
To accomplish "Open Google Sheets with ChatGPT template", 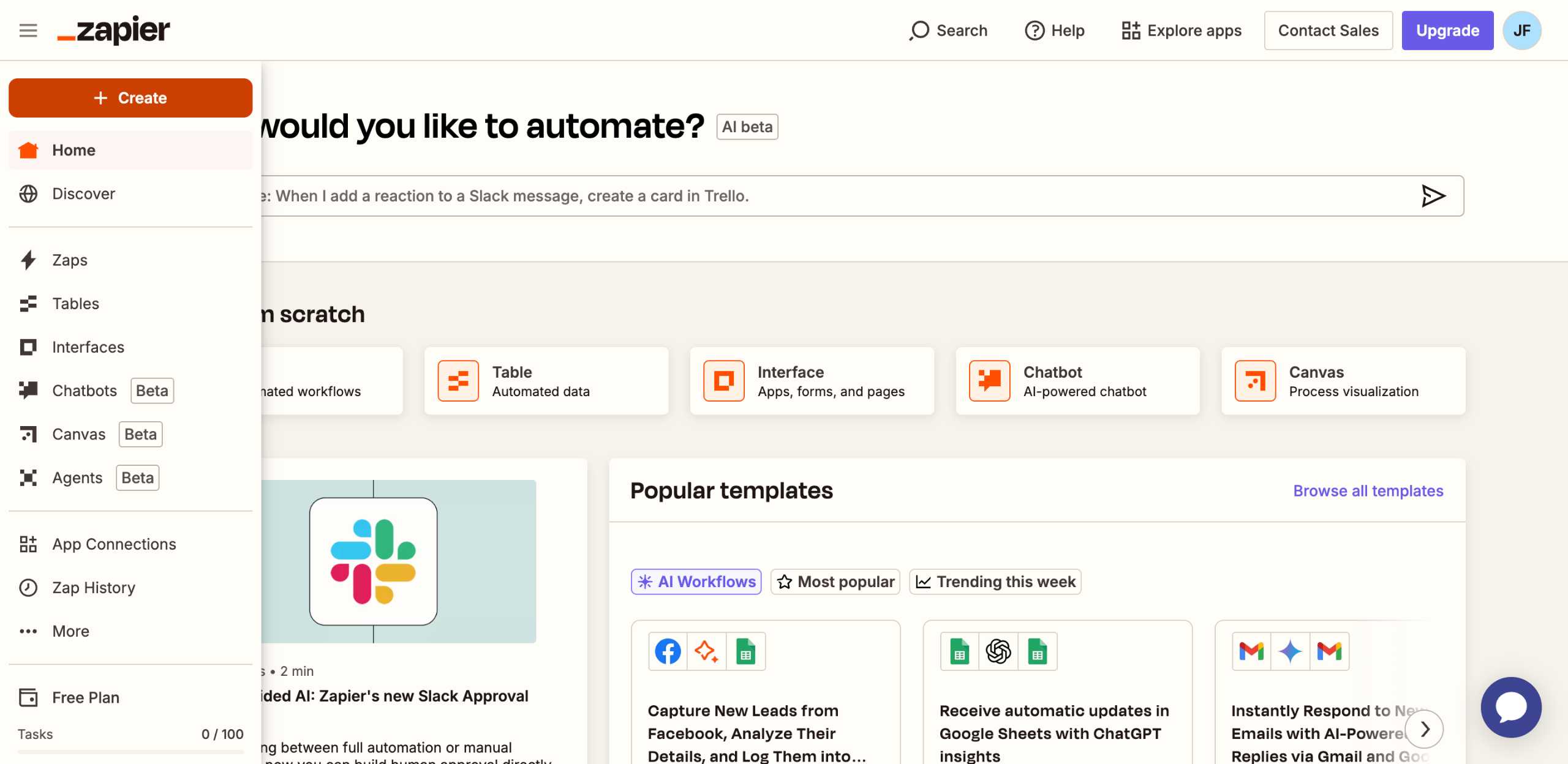I will 1058,692.
